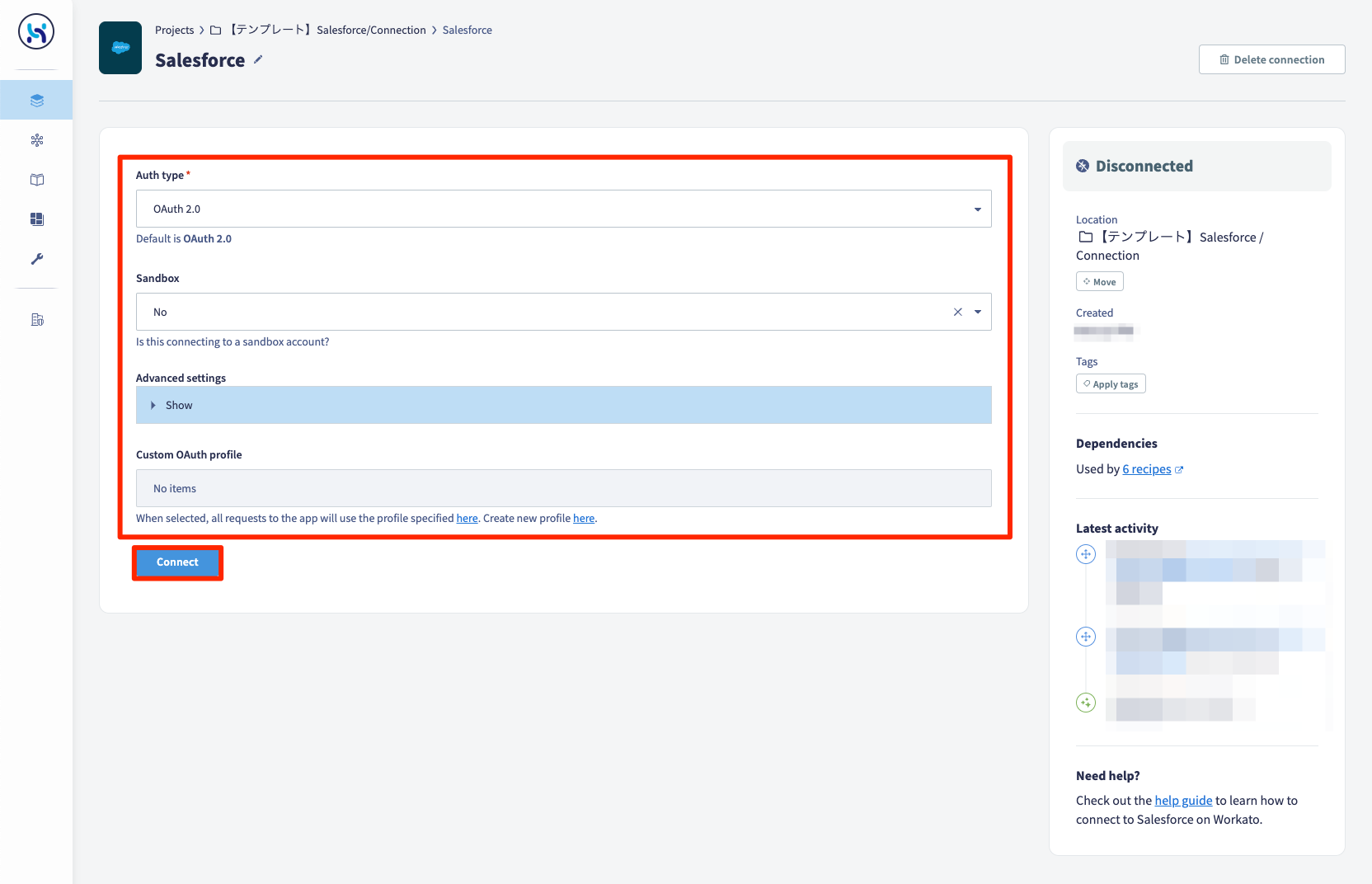Click the Latest activity heading
The image size is (1372, 884).
coord(1117,529)
